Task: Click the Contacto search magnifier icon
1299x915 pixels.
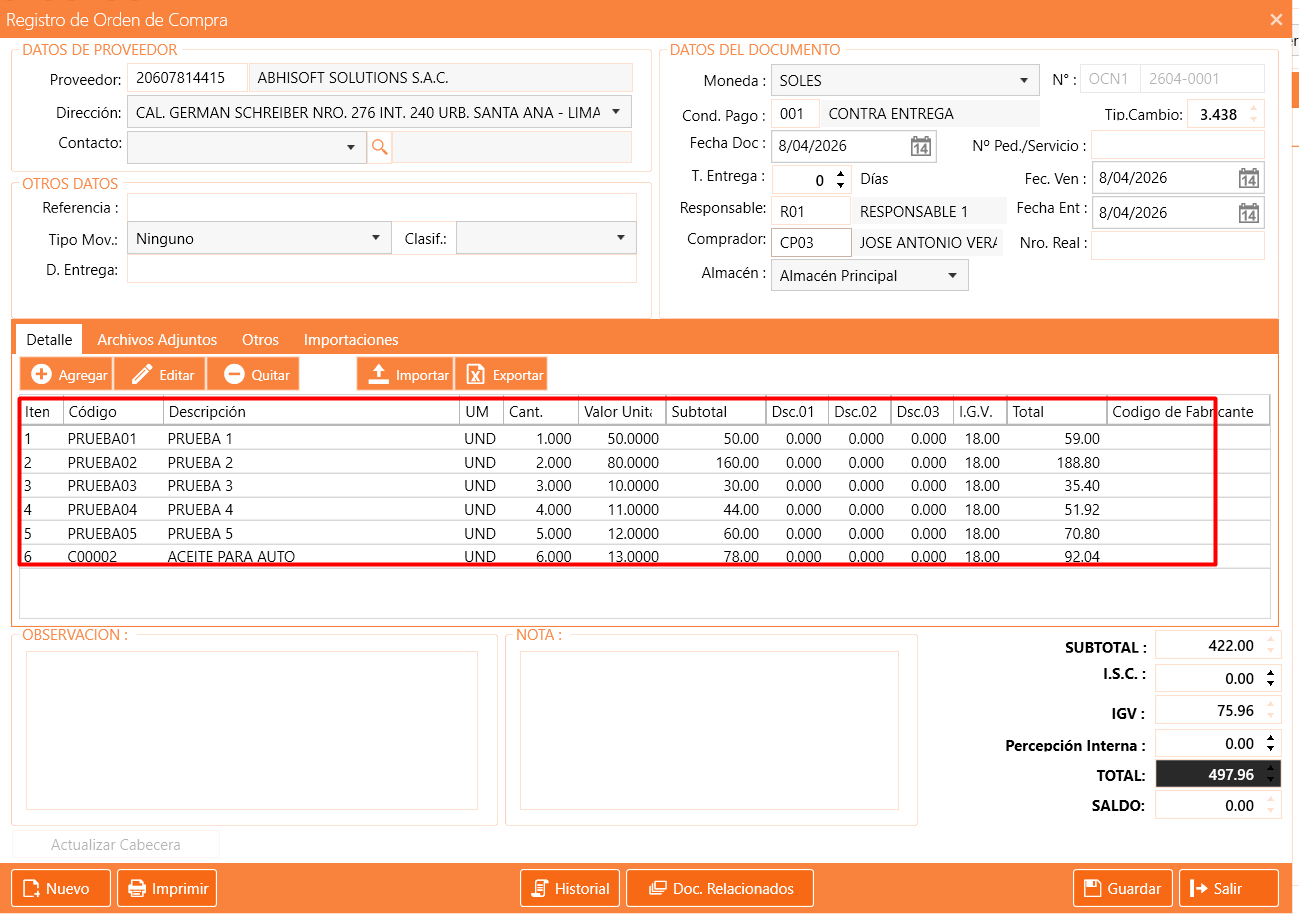Action: [379, 147]
